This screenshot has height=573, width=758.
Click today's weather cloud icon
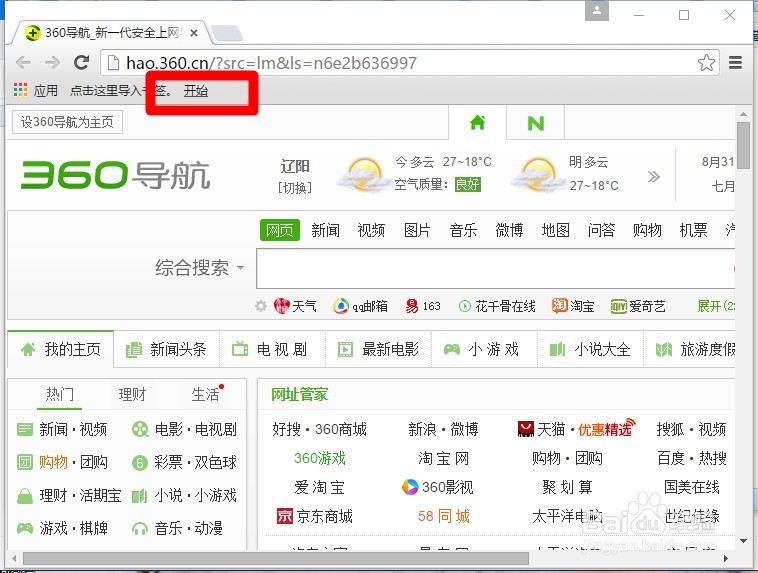(364, 174)
